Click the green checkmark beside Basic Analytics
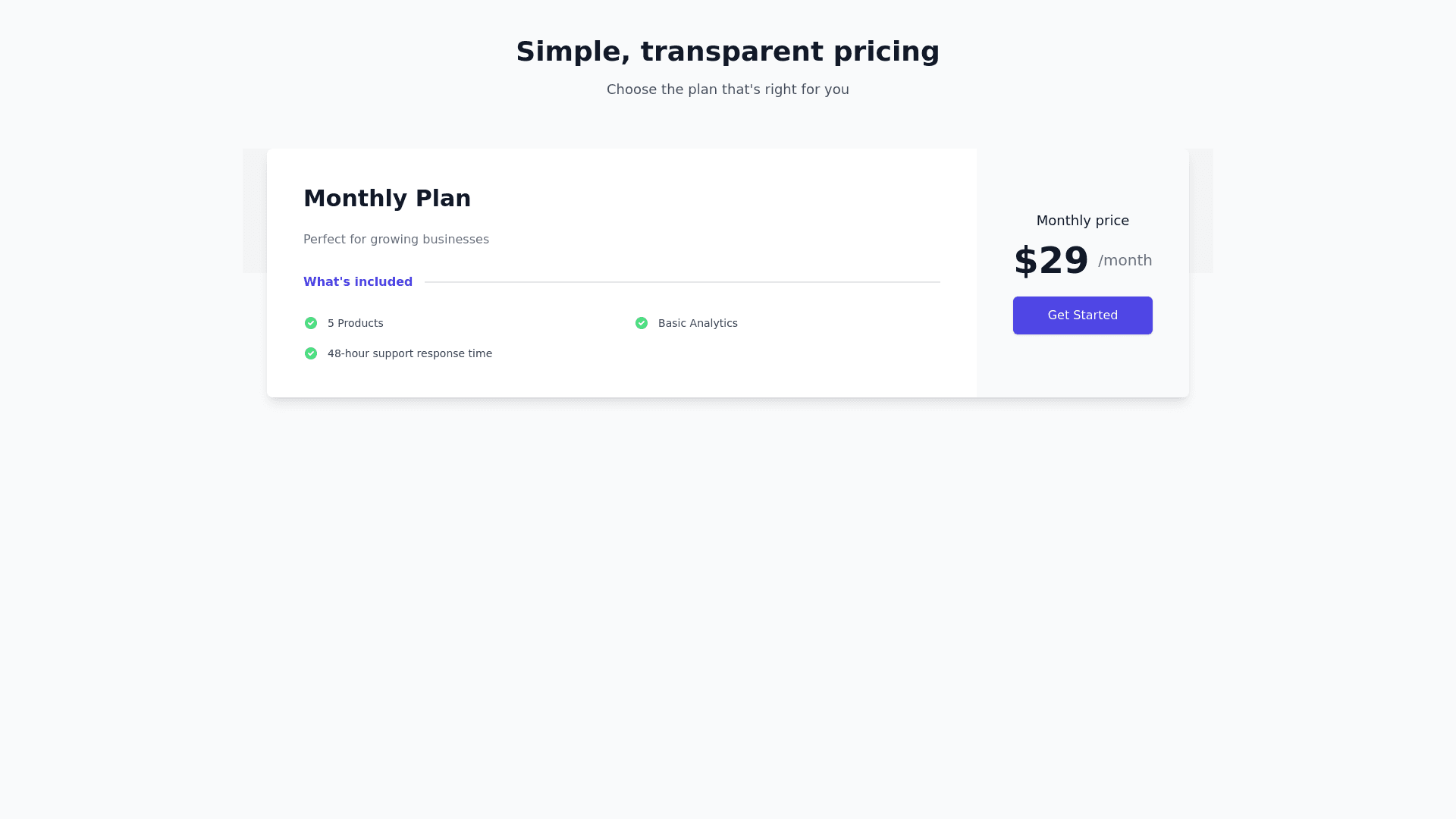This screenshot has height=819, width=1456. tap(642, 323)
